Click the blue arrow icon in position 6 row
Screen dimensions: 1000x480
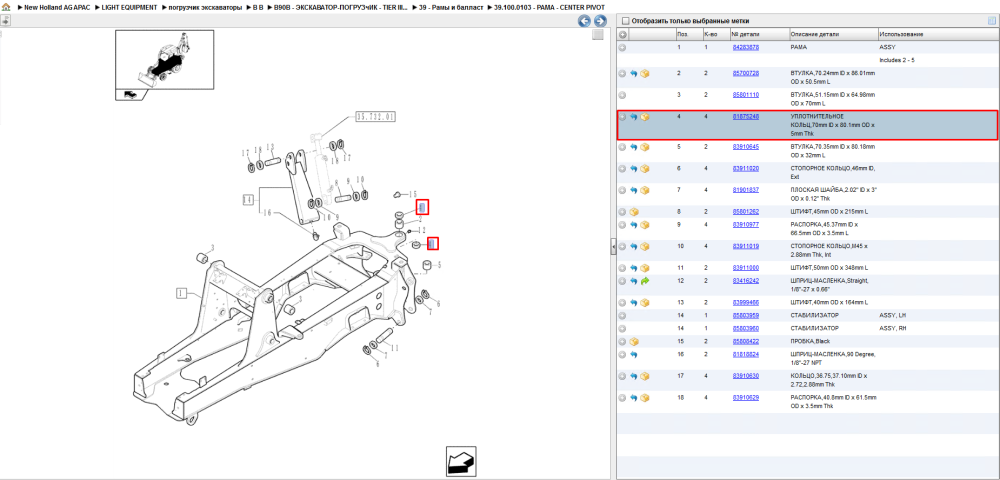click(x=634, y=169)
